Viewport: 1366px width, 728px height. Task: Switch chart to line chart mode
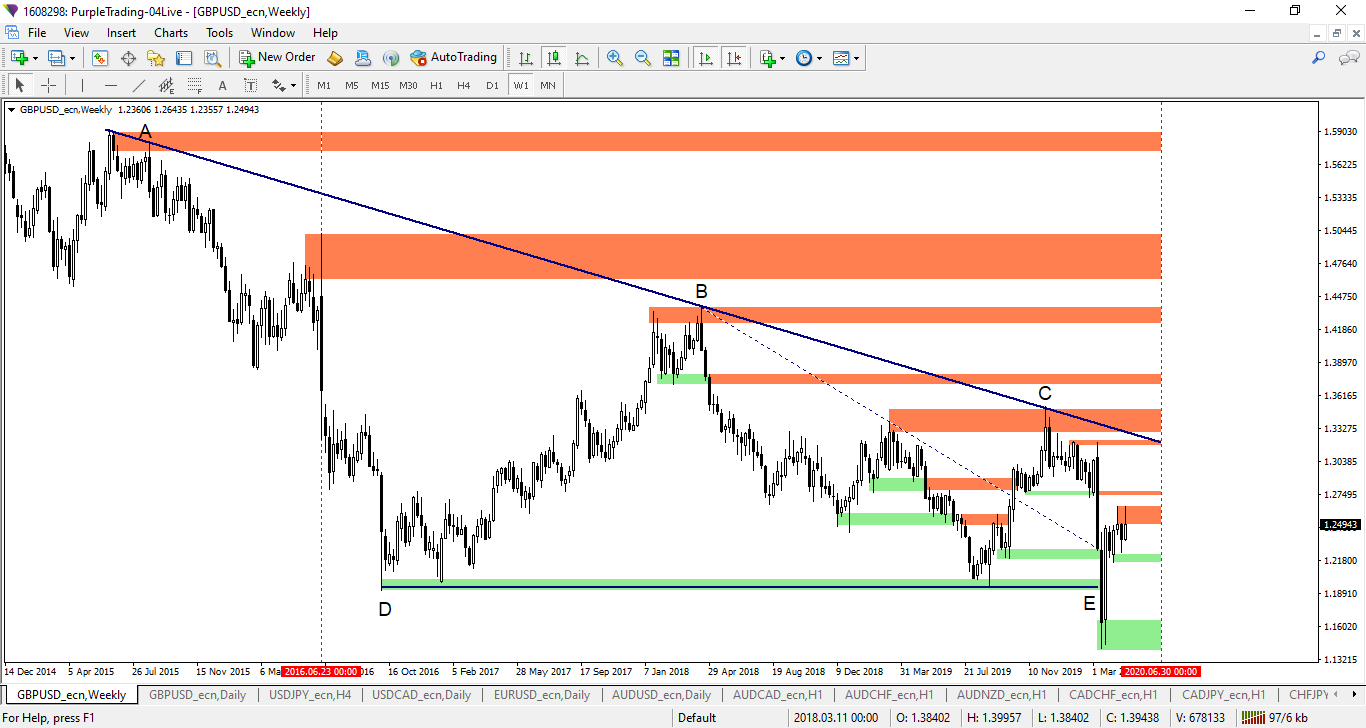[x=581, y=58]
